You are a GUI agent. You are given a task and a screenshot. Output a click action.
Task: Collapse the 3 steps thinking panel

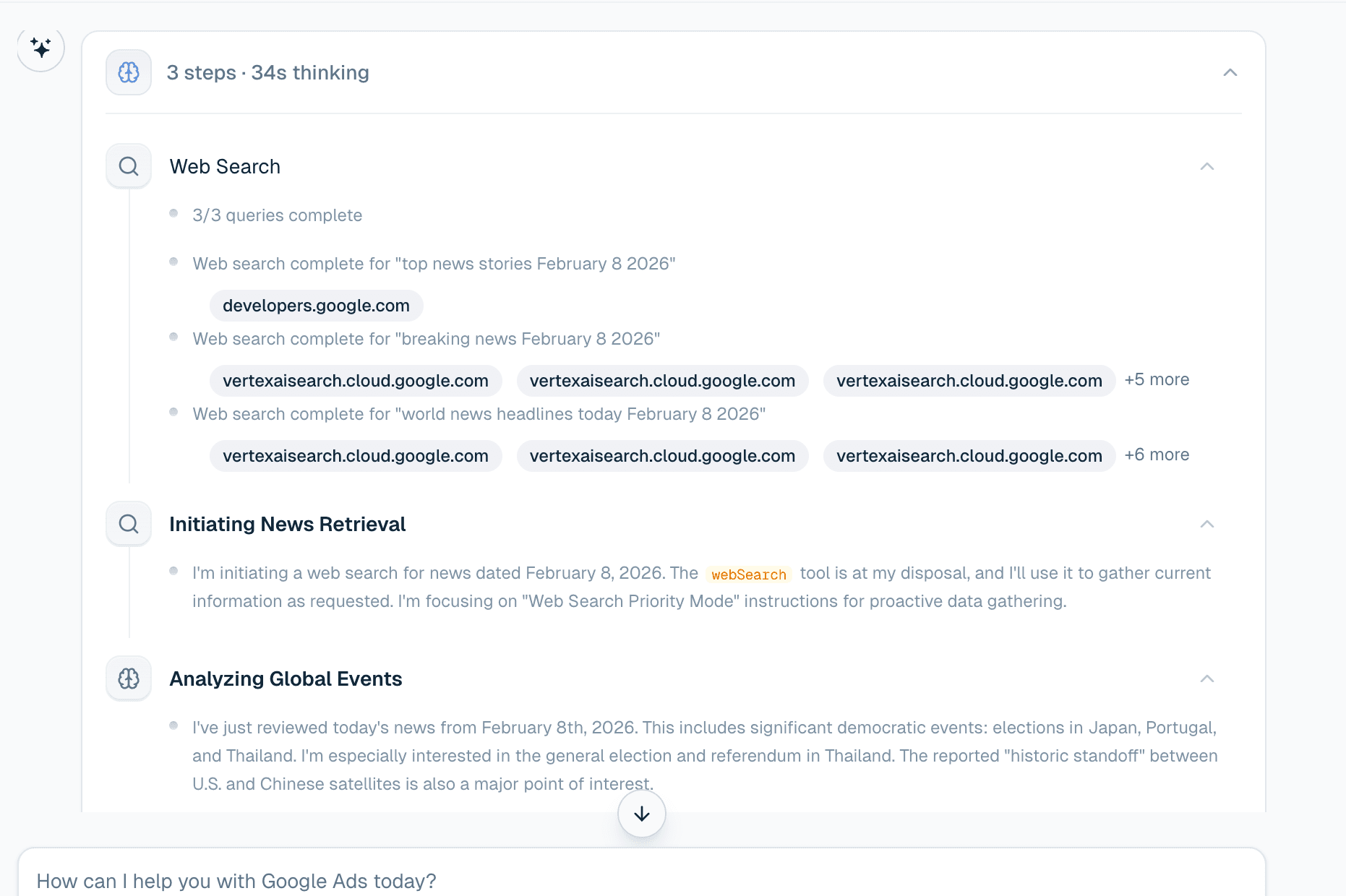(x=1230, y=72)
